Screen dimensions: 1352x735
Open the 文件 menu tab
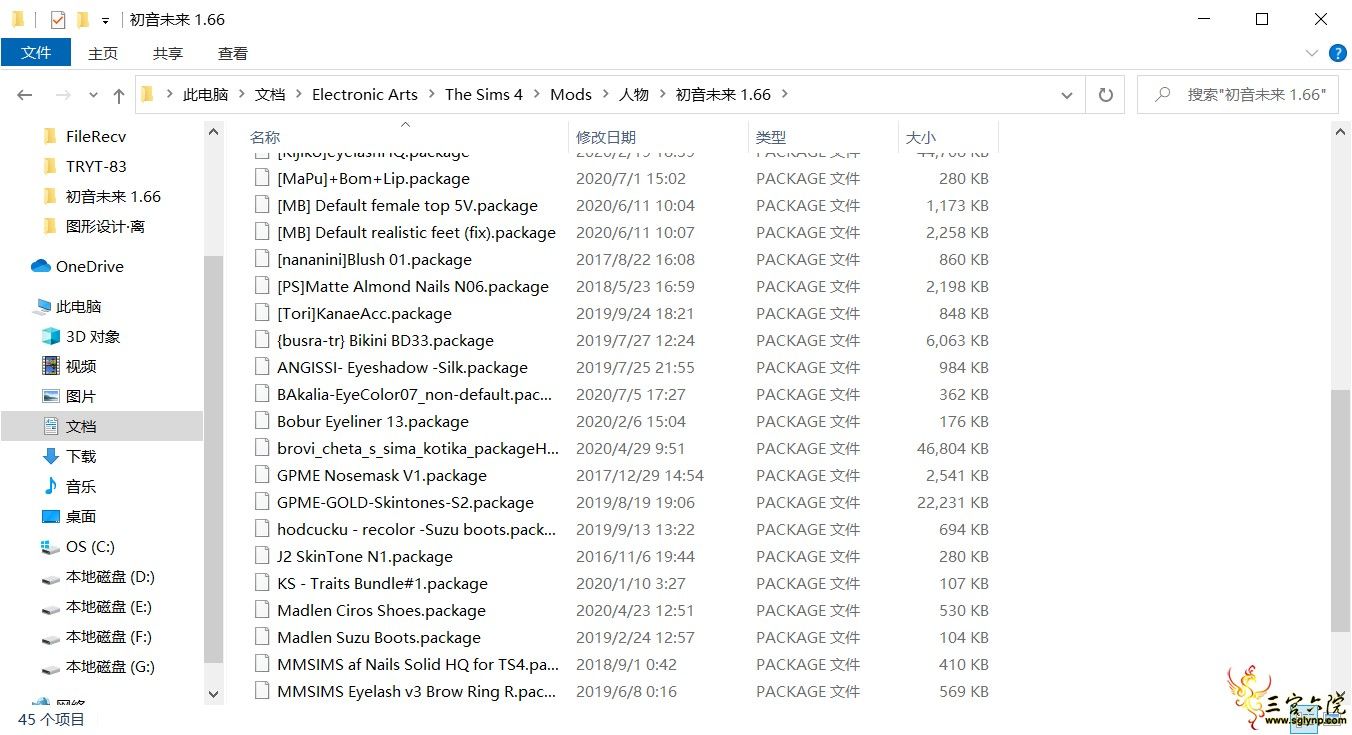coord(36,53)
